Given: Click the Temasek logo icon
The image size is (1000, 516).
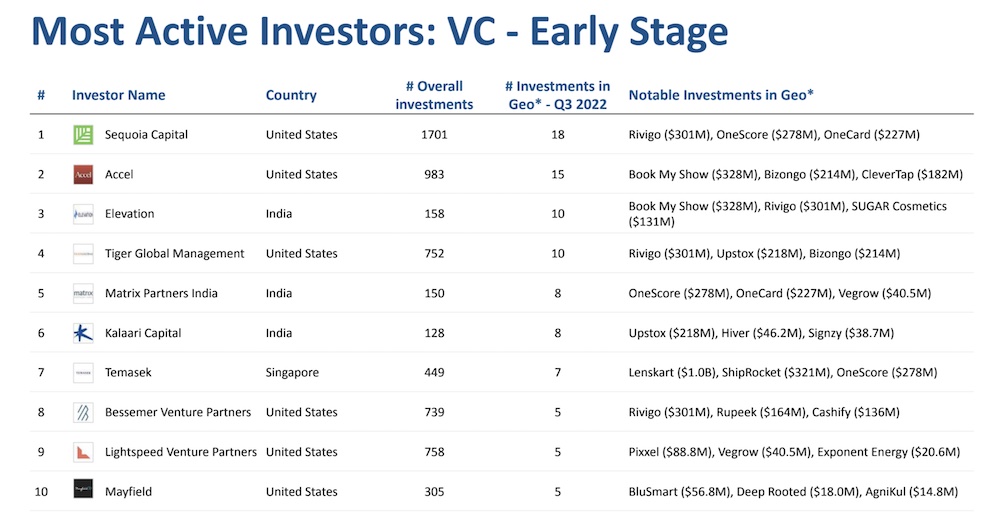Looking at the screenshot, I should [83, 373].
